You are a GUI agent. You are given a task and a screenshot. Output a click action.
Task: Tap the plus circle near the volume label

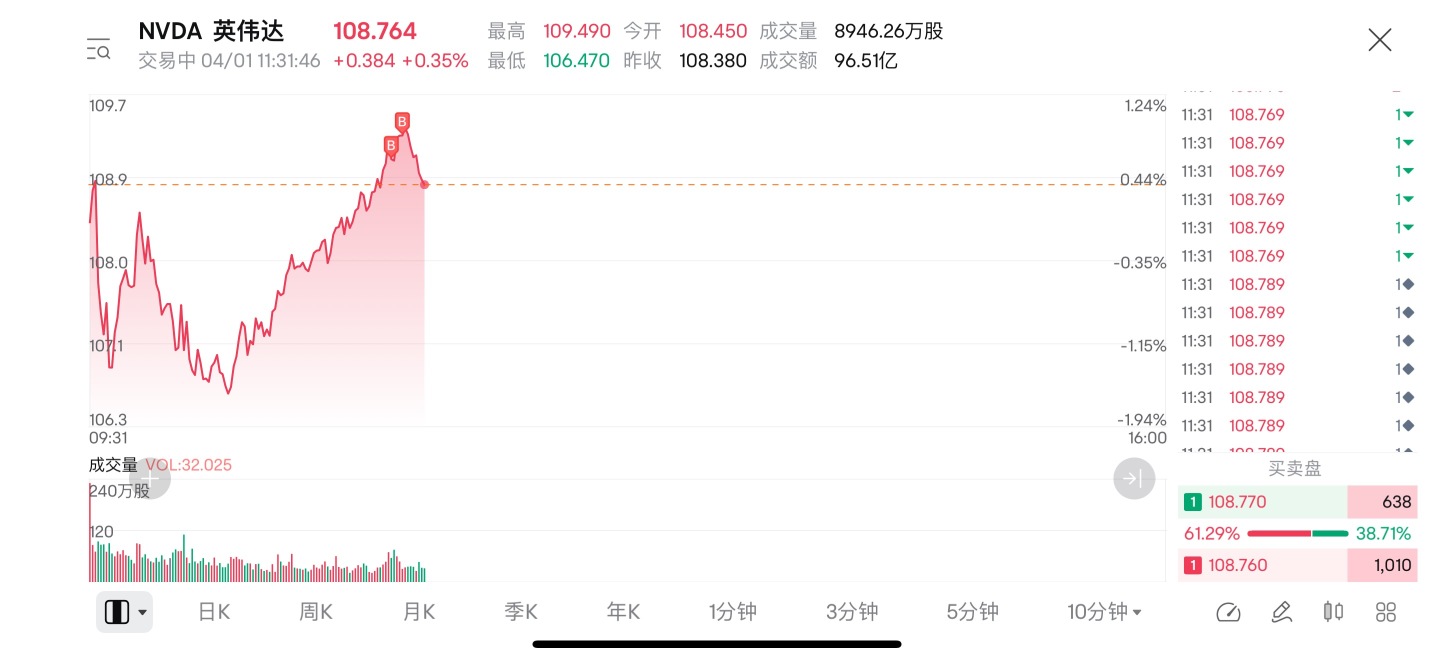click(150, 478)
